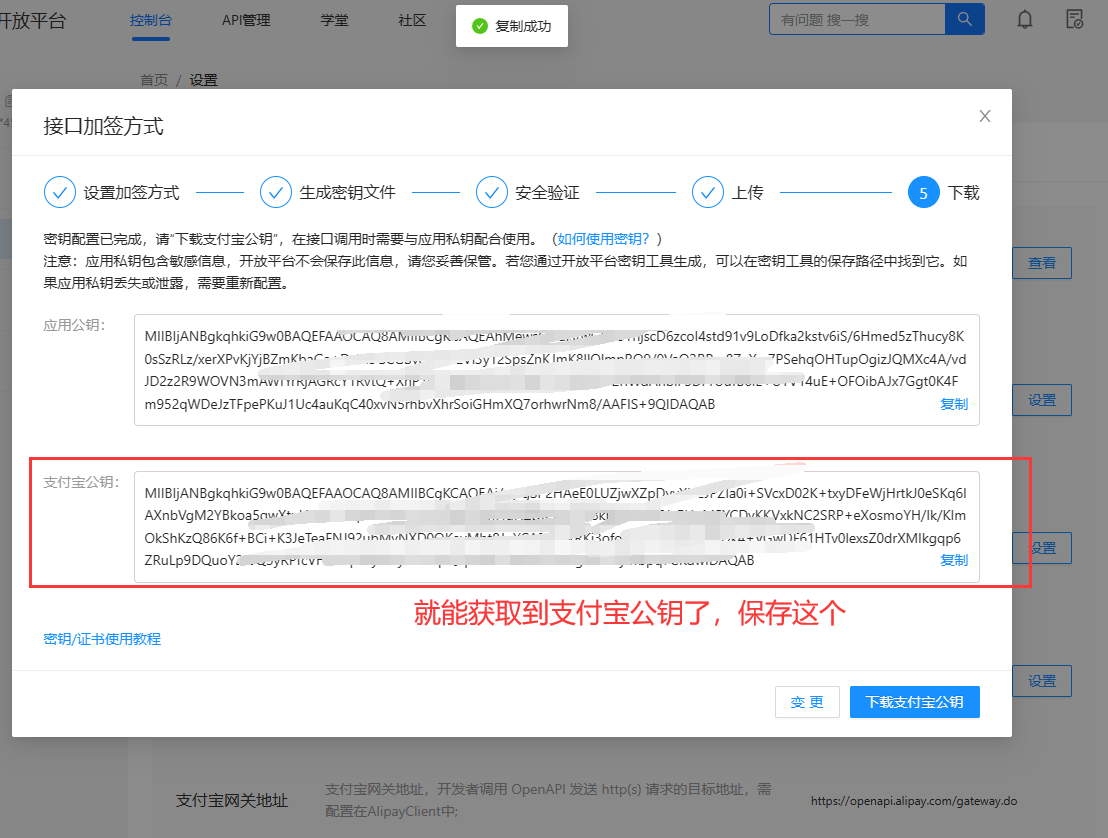
Task: Click the step 5 下载 circle
Action: click(x=923, y=192)
